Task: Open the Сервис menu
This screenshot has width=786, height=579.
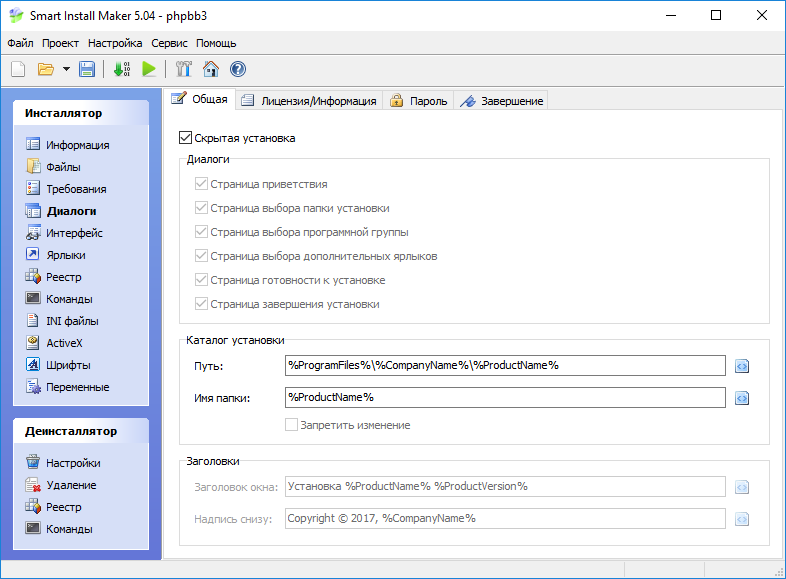Action: point(169,43)
